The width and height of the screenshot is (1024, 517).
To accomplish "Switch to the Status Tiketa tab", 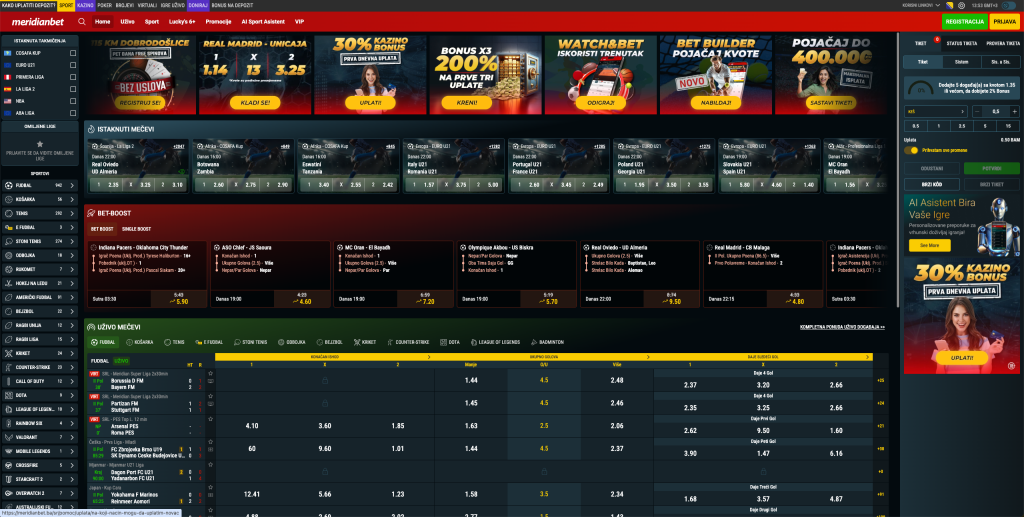I will [x=961, y=43].
